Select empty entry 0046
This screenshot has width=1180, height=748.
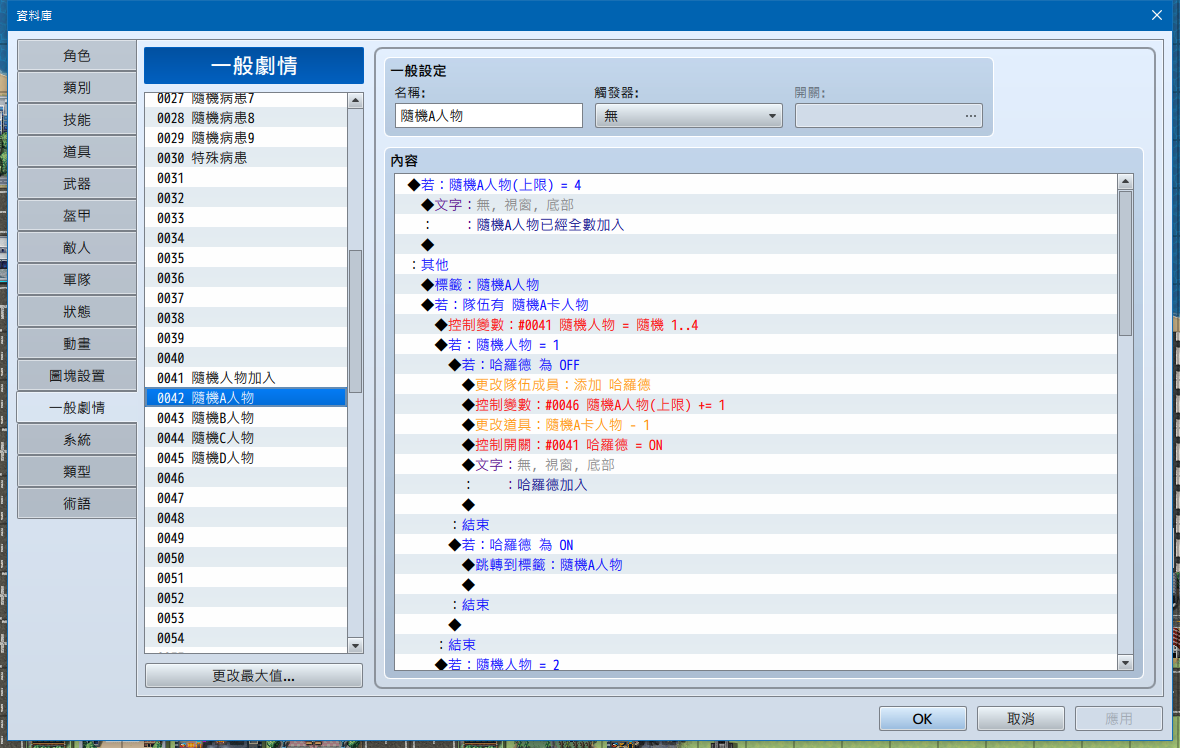coord(246,479)
